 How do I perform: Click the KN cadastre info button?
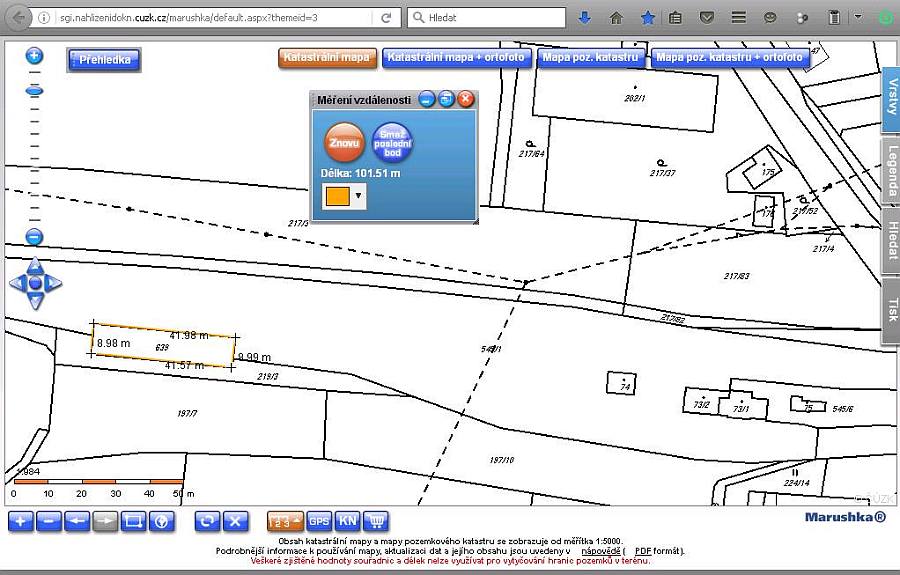(x=348, y=521)
